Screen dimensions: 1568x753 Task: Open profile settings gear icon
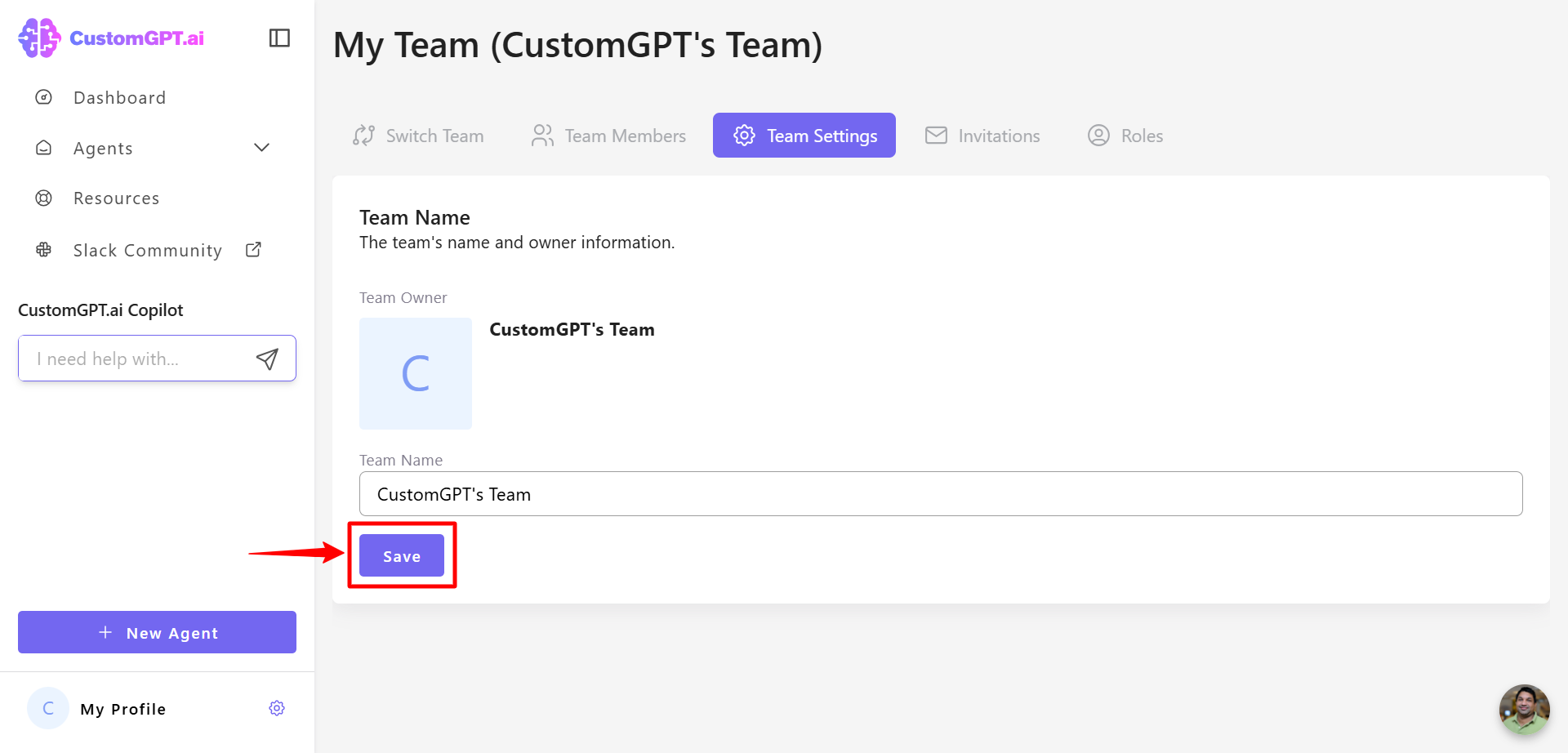(x=277, y=708)
